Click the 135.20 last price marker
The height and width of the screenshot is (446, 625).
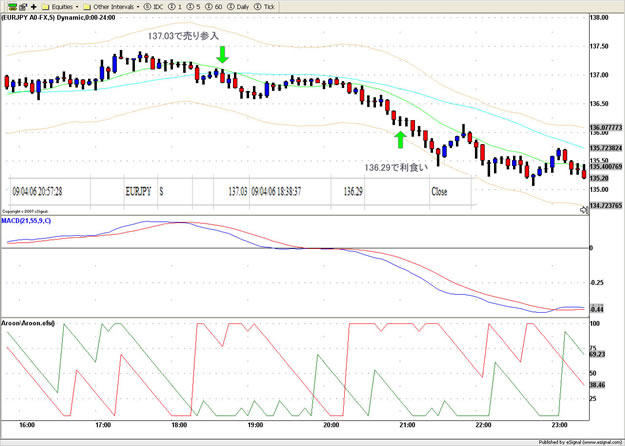click(x=599, y=178)
